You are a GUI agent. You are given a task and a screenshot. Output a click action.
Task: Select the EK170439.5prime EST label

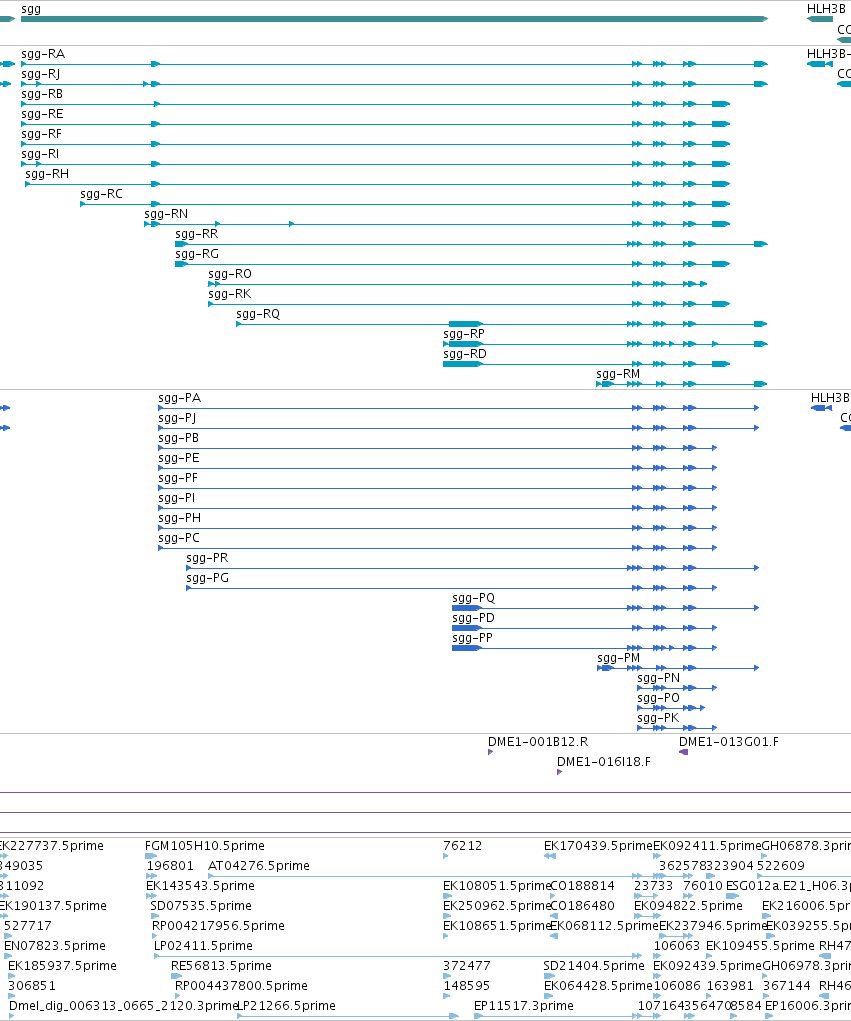598,846
